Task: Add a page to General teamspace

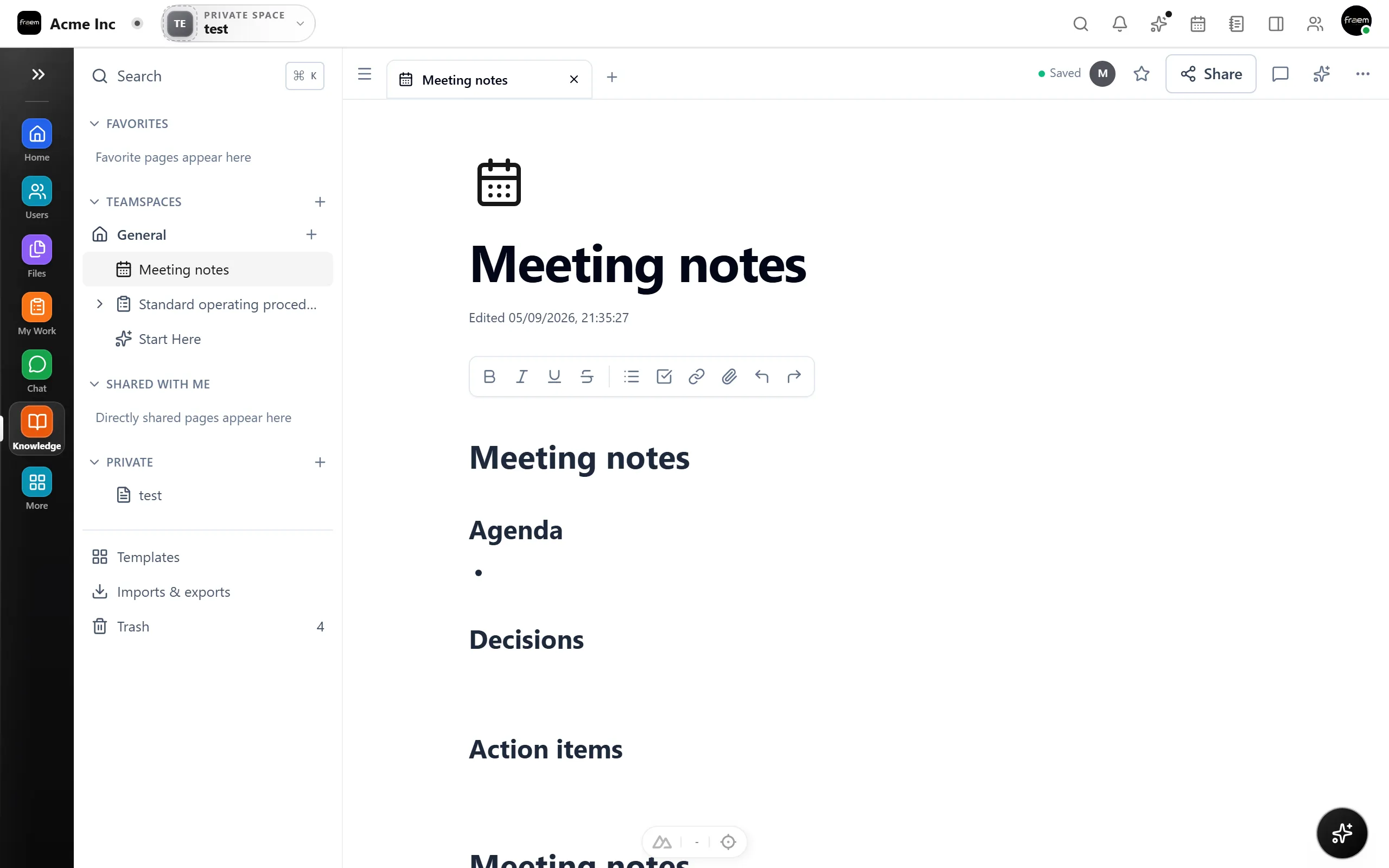Action: (x=311, y=234)
